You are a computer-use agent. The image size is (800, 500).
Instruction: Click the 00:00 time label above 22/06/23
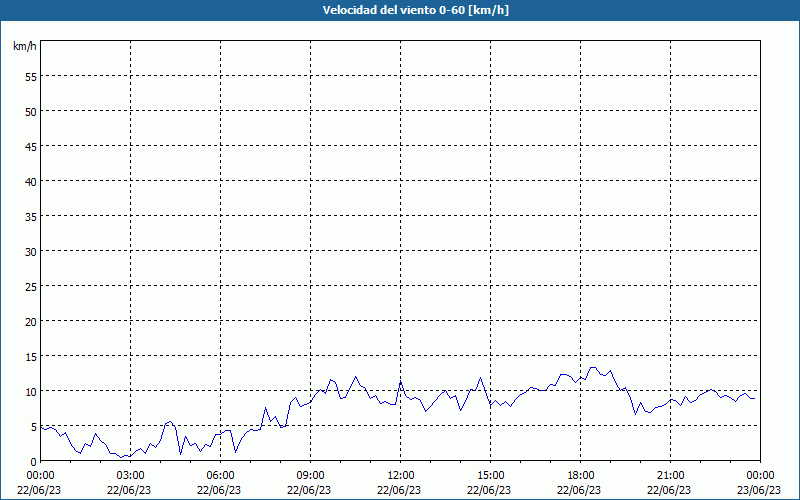40,476
